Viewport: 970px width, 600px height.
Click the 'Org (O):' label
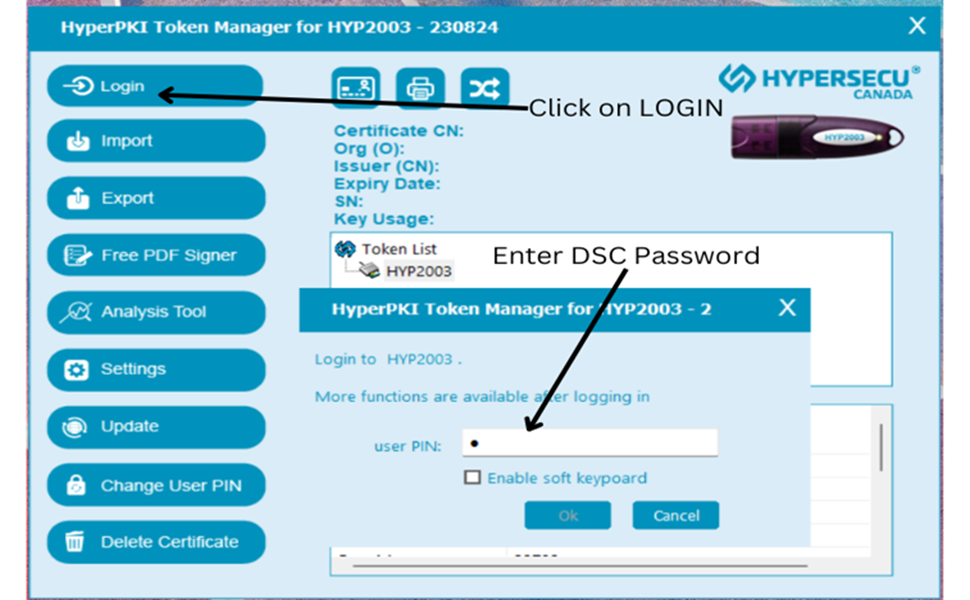click(x=369, y=148)
